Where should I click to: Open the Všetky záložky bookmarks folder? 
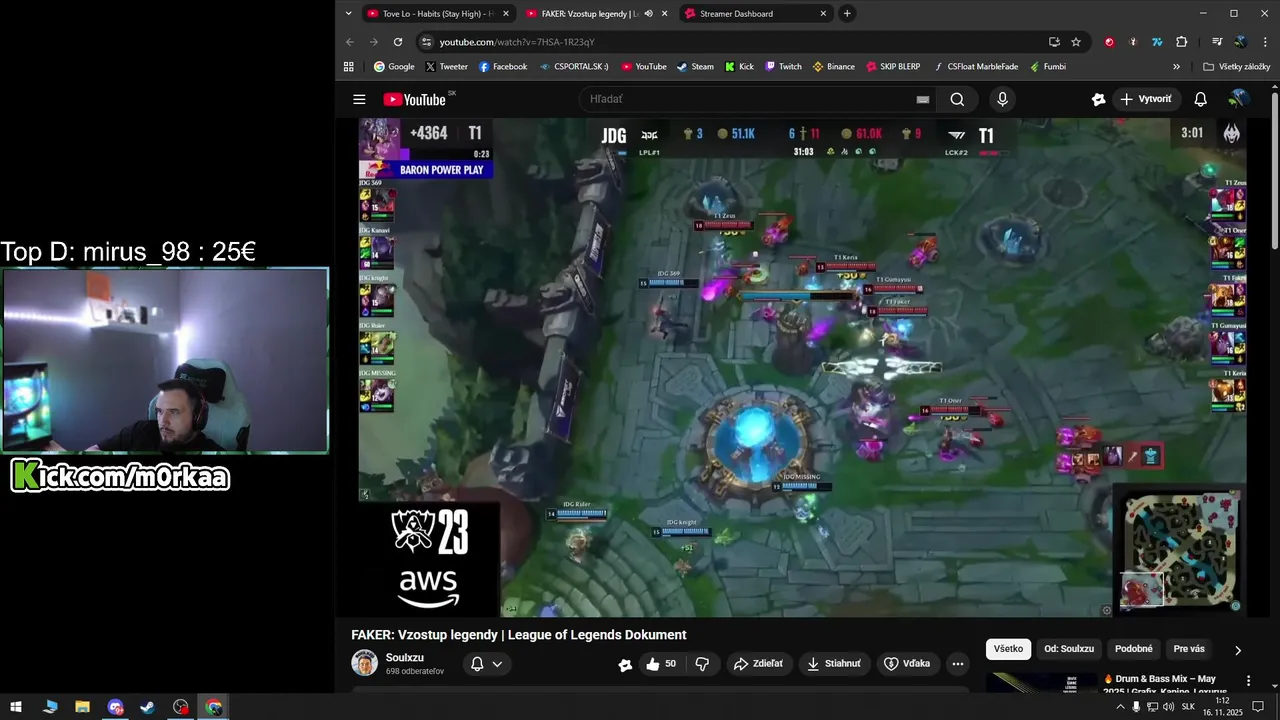pyautogui.click(x=1237, y=67)
